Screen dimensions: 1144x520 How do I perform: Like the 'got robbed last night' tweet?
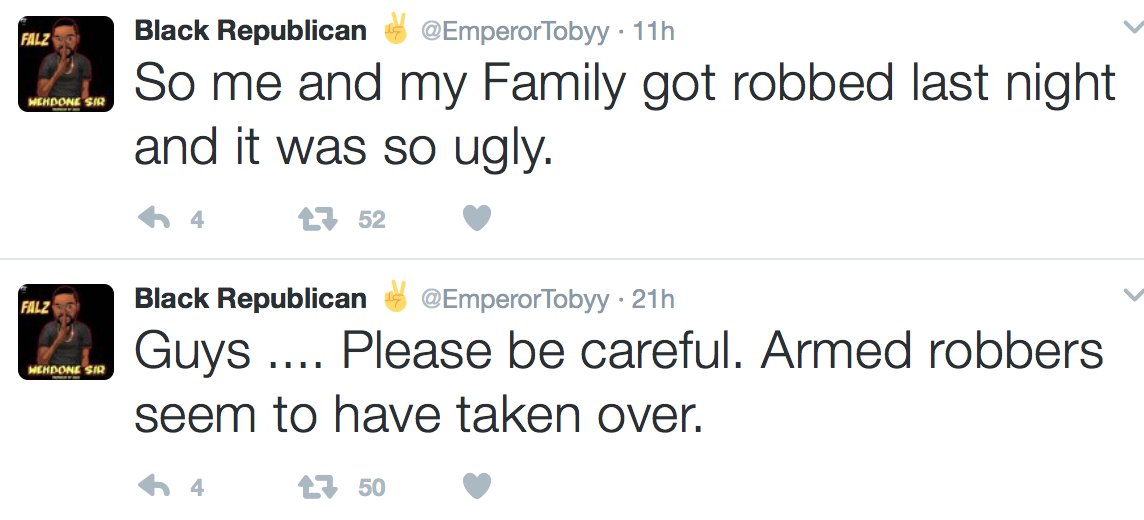point(477,219)
